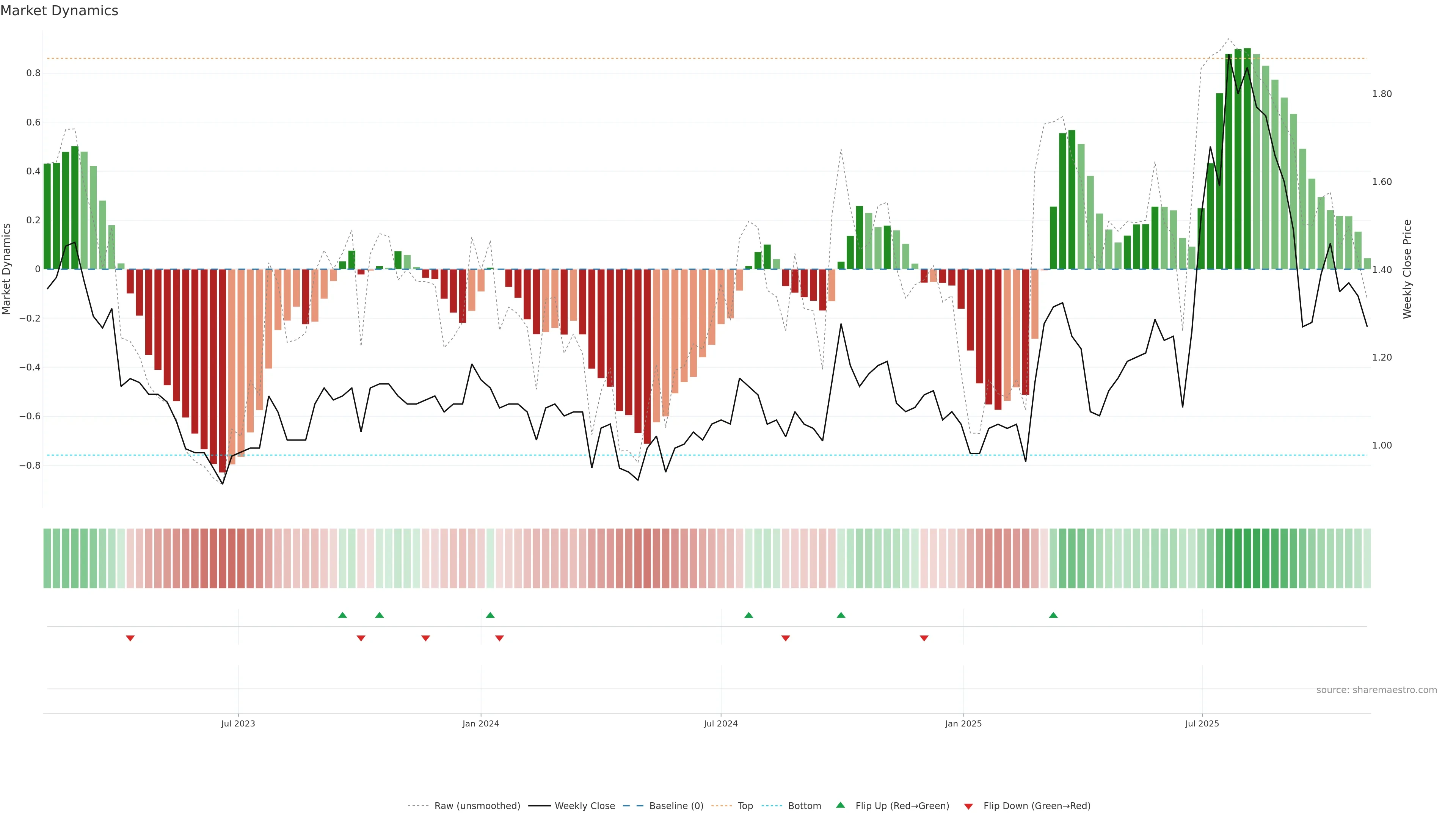Hide the Bottom threshold legend entry
Viewport: 1456px width, 819px height.
[804, 805]
